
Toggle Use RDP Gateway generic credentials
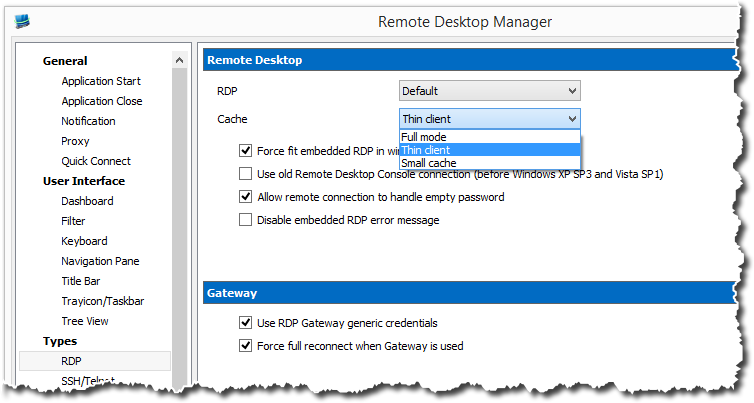pos(246,323)
